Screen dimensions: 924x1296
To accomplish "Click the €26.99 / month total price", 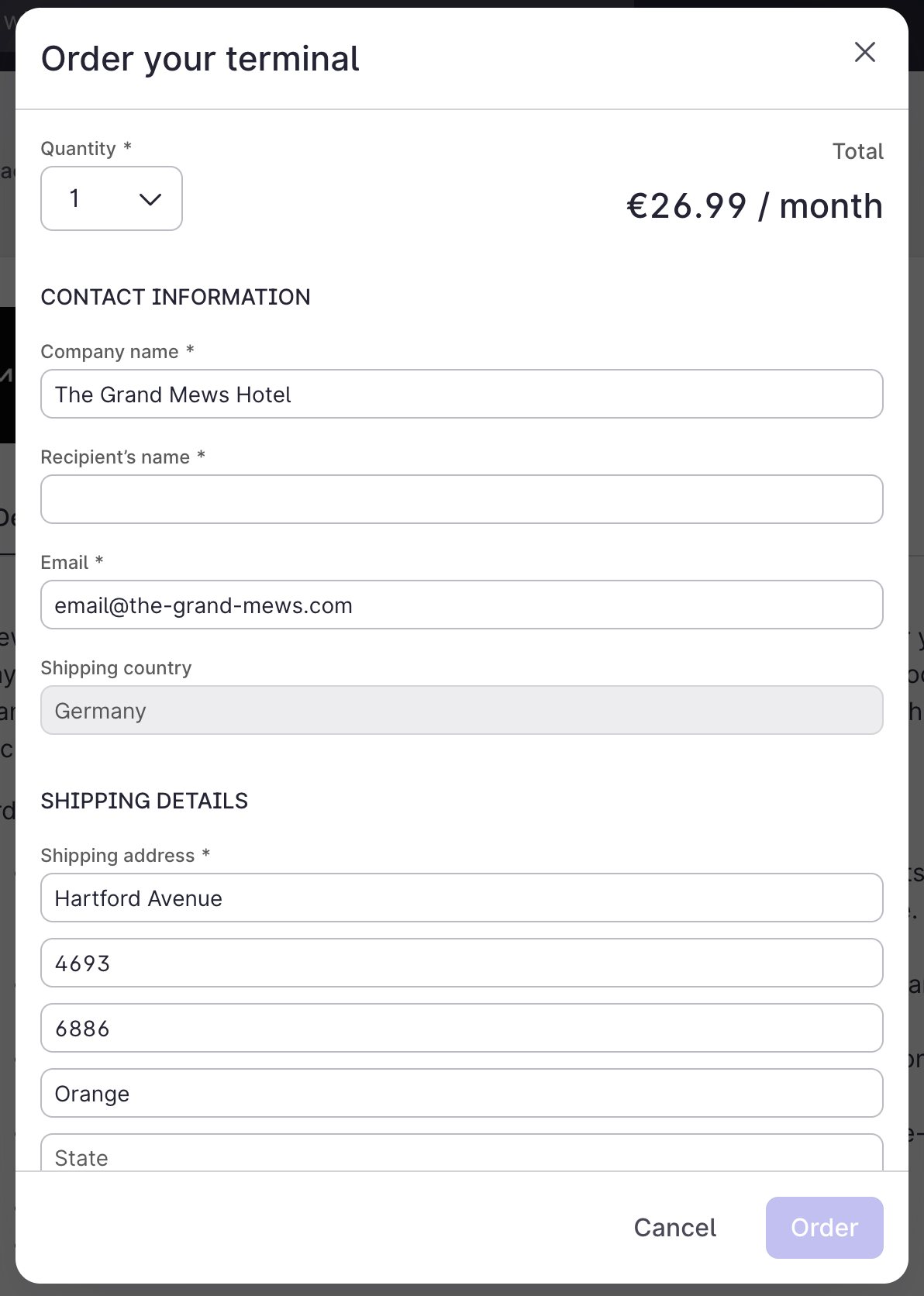I will [x=754, y=206].
